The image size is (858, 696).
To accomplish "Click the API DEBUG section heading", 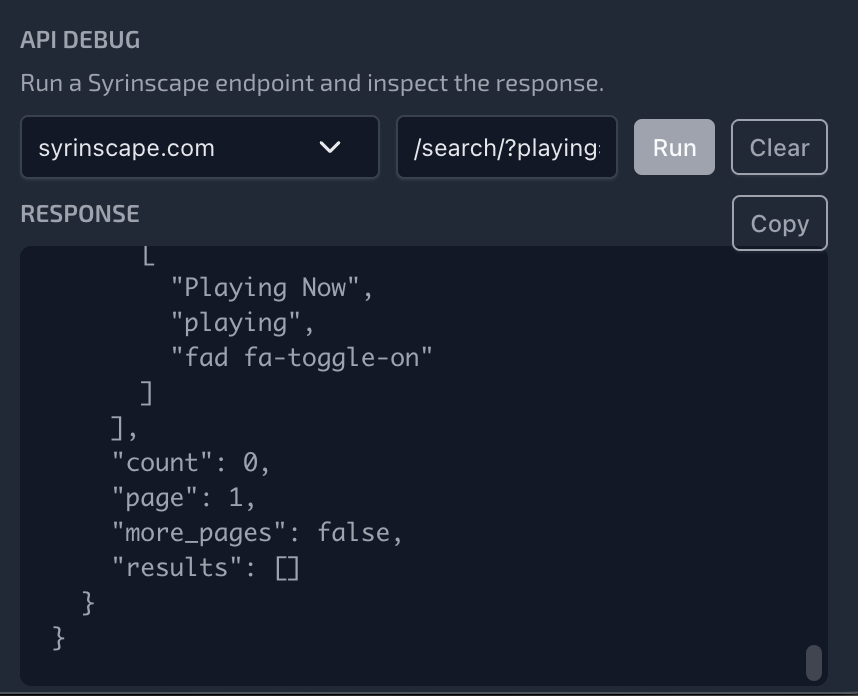I will coord(80,41).
